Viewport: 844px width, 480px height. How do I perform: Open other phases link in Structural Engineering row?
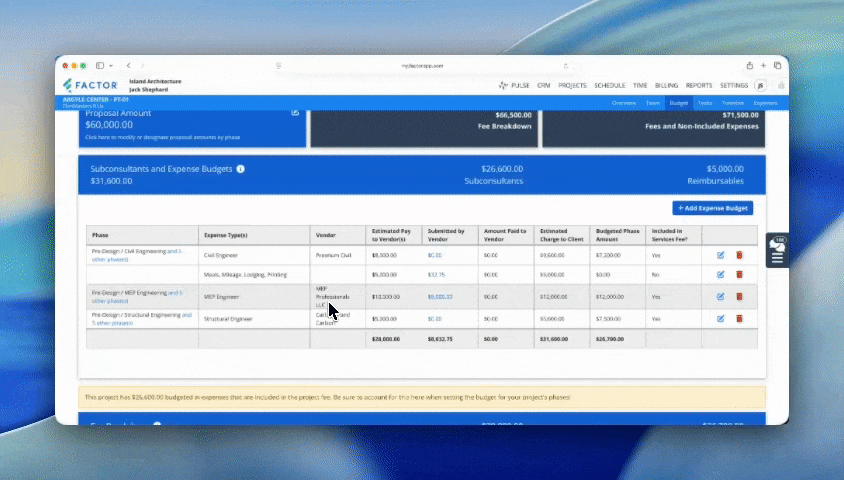[x=142, y=319]
